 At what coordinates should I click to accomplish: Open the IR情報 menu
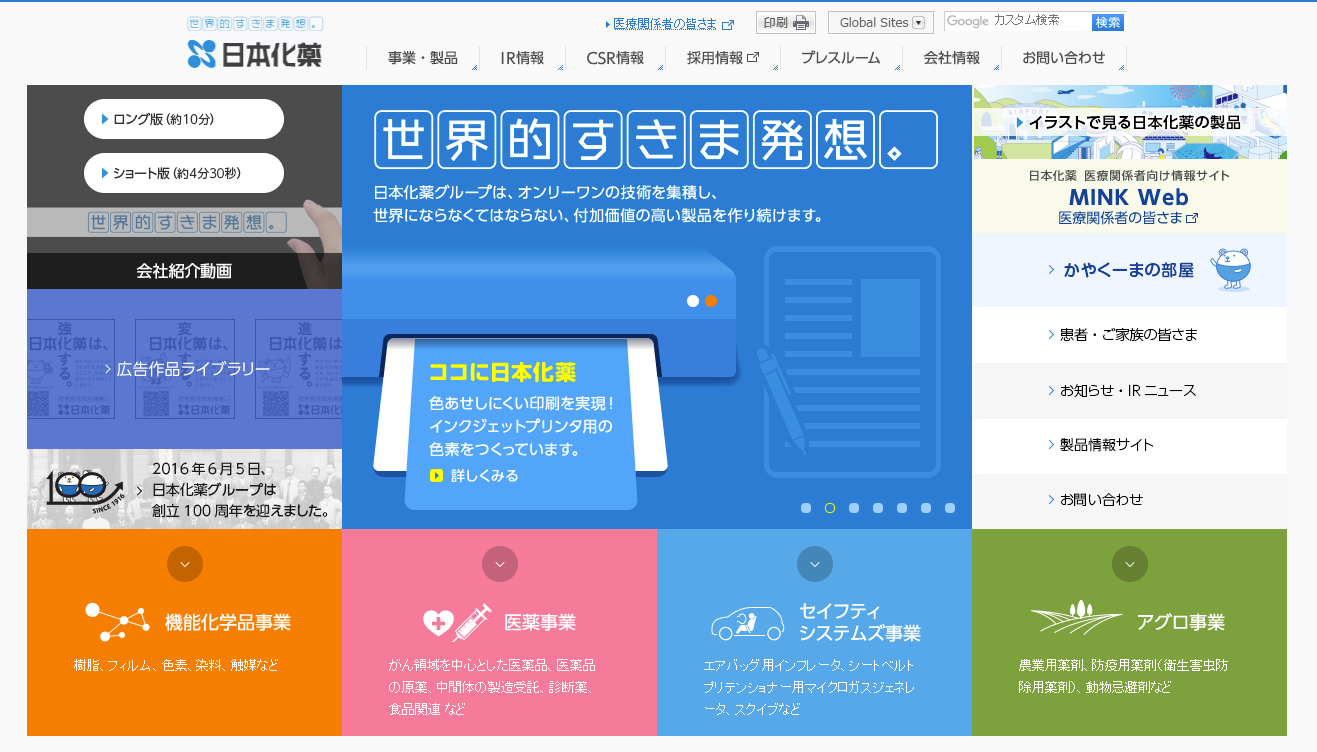pyautogui.click(x=523, y=58)
